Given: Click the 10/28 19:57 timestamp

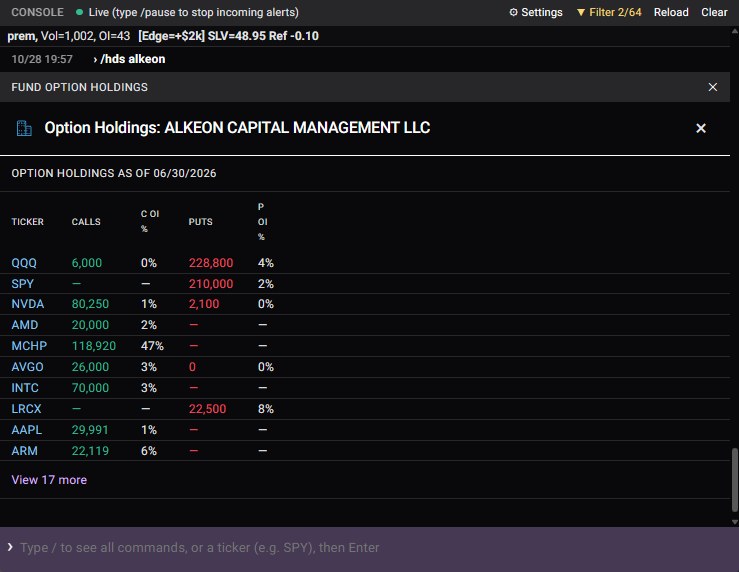Looking at the screenshot, I should (42, 59).
